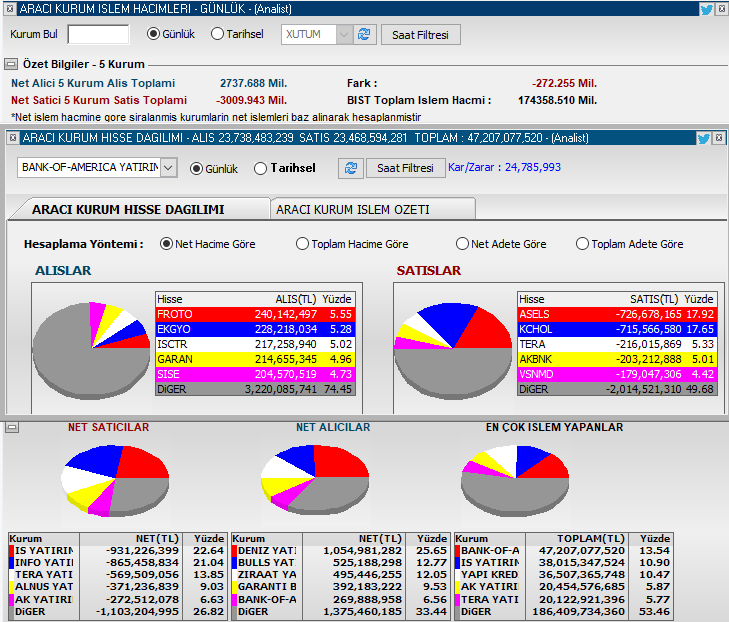Click Twitter bird icon in top window title bar
Screen dimensions: 729x622
[x=706, y=9]
